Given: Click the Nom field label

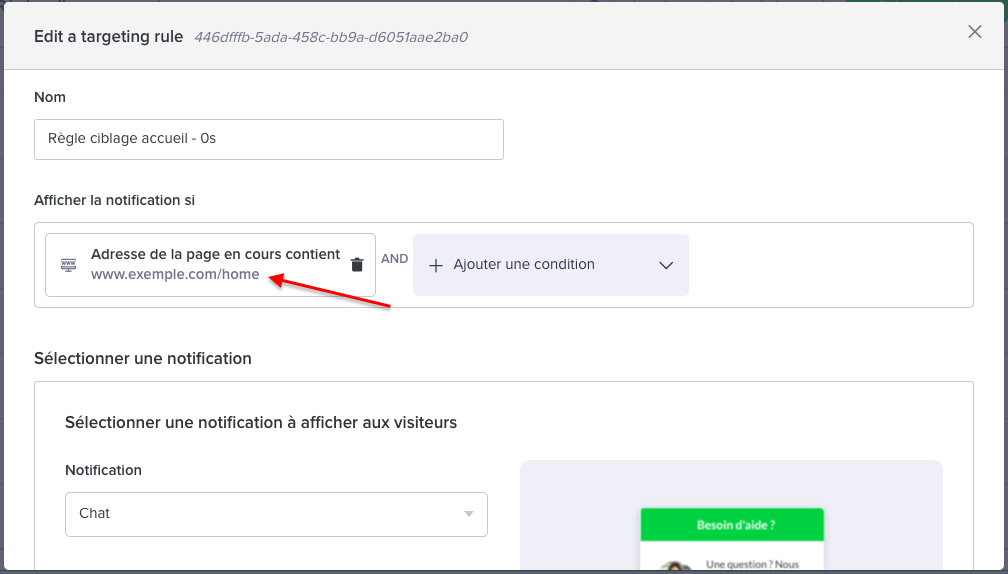Looking at the screenshot, I should [50, 97].
